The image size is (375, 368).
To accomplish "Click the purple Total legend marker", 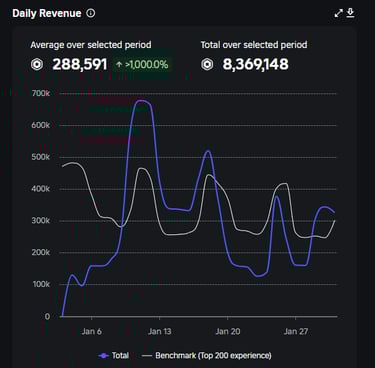I will tap(104, 356).
